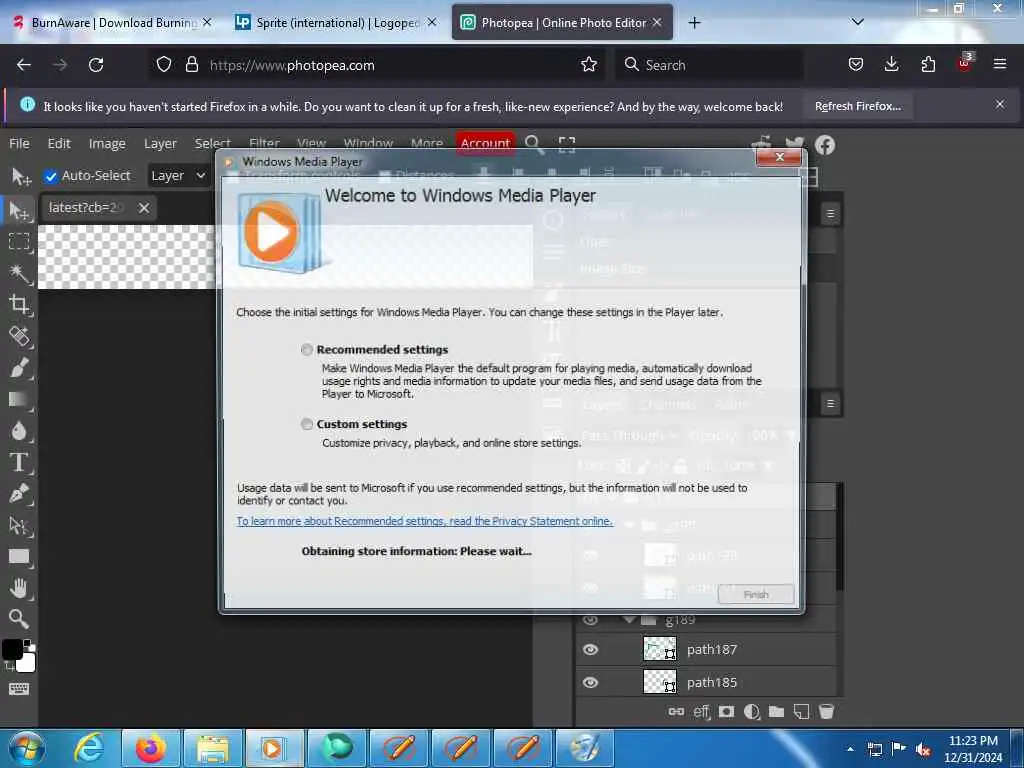Screen dimensions: 1024x768
Task: Open the Windows Start button
Action: click(x=27, y=748)
